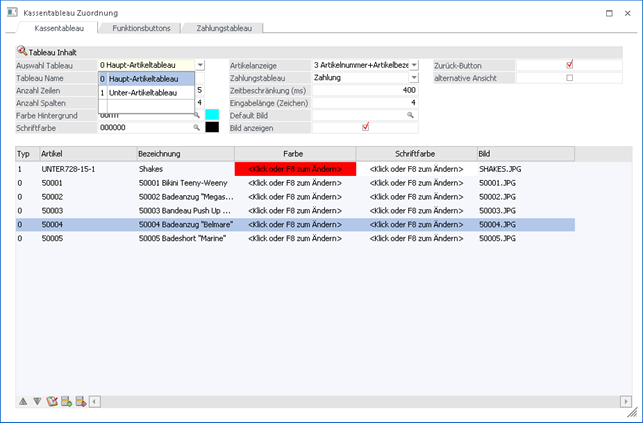The image size is (643, 423).
Task: Click the edit entry icon in bottom toolbar
Action: coord(52,401)
